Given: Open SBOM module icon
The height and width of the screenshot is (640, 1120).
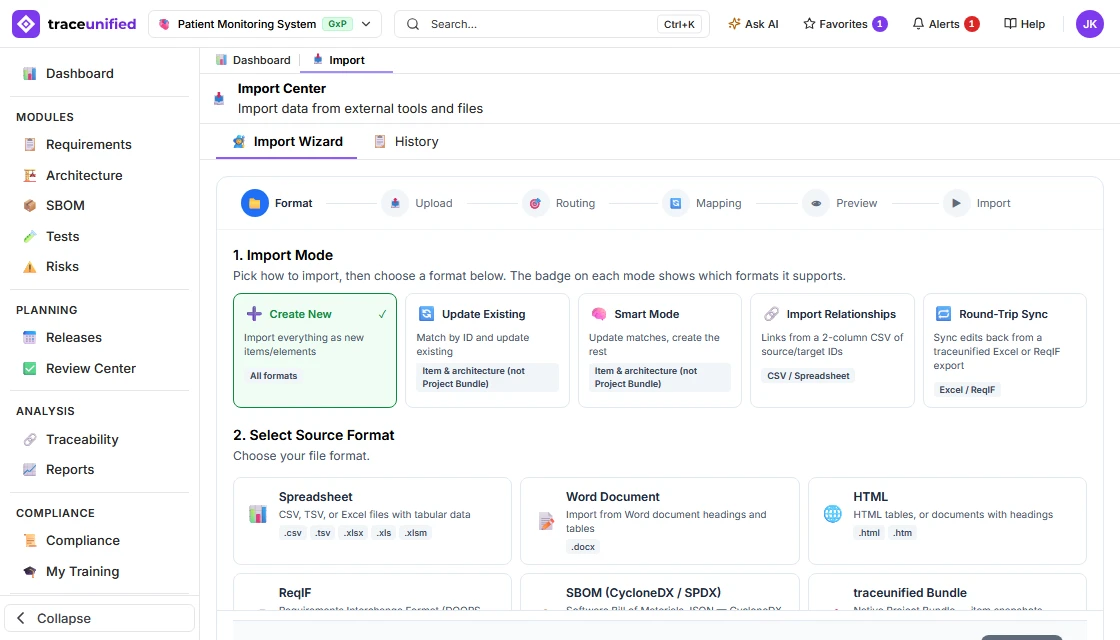Looking at the screenshot, I should [x=29, y=206].
